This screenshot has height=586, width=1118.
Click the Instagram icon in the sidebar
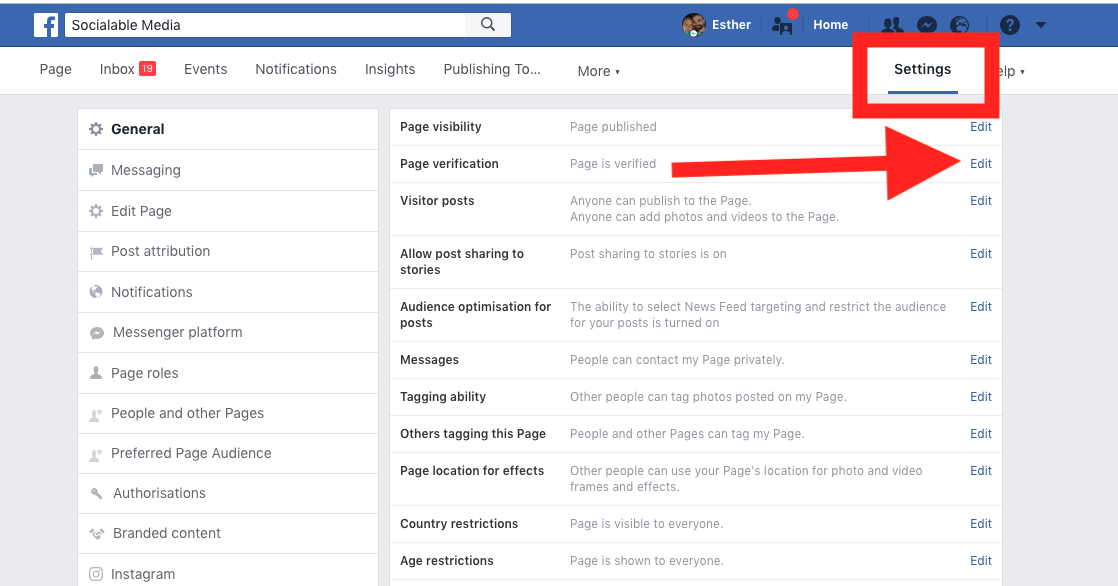[95, 573]
